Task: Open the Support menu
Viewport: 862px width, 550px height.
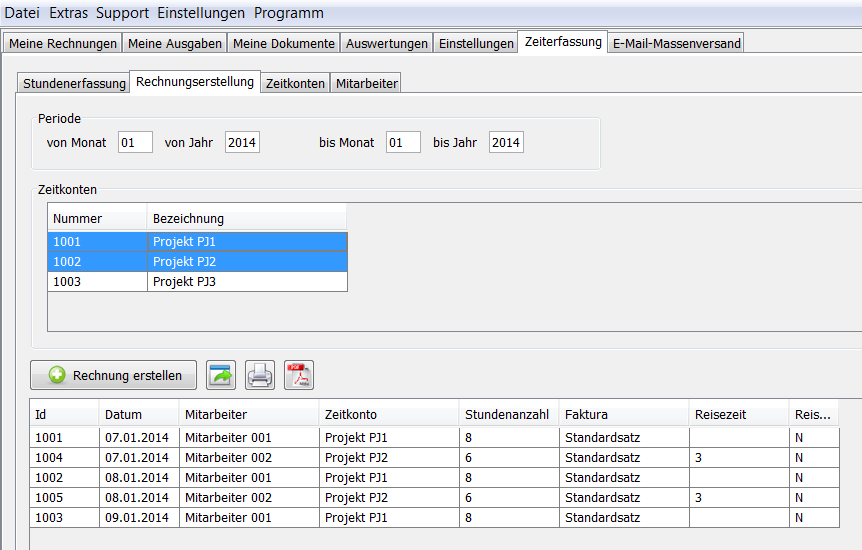Action: point(122,13)
